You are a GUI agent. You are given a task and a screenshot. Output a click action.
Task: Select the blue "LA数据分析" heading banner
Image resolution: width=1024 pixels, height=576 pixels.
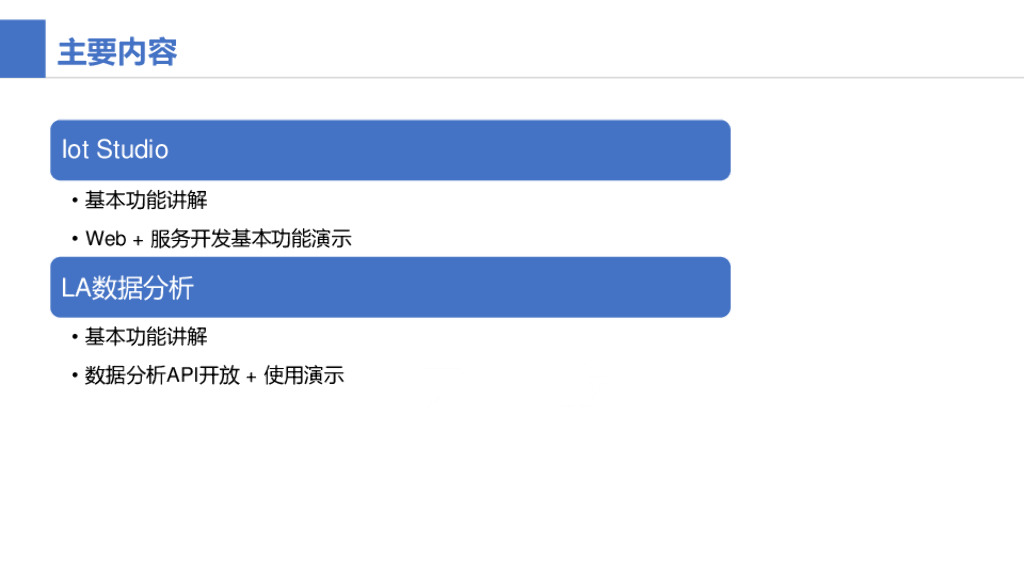pos(390,287)
